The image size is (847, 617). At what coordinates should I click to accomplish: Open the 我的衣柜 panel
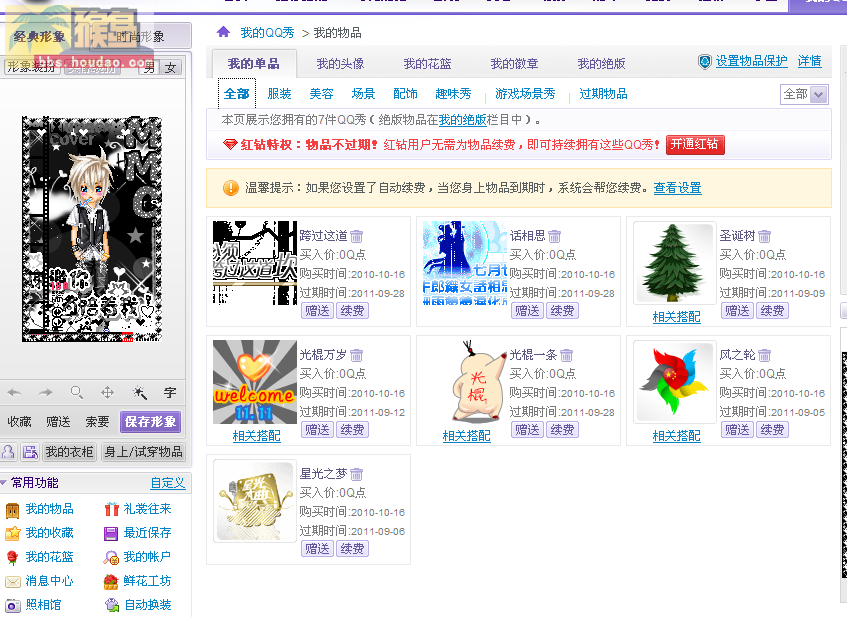tap(69, 452)
